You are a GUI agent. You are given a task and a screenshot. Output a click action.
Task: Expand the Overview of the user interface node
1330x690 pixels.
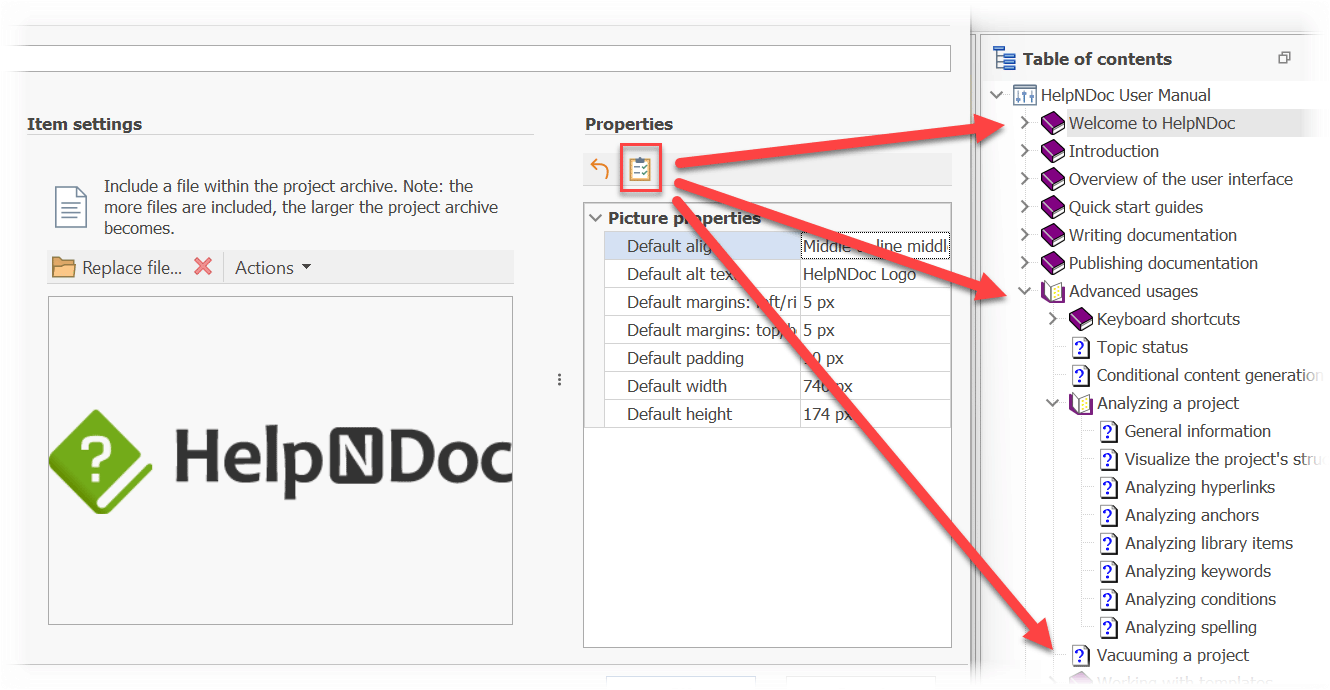[x=1024, y=179]
